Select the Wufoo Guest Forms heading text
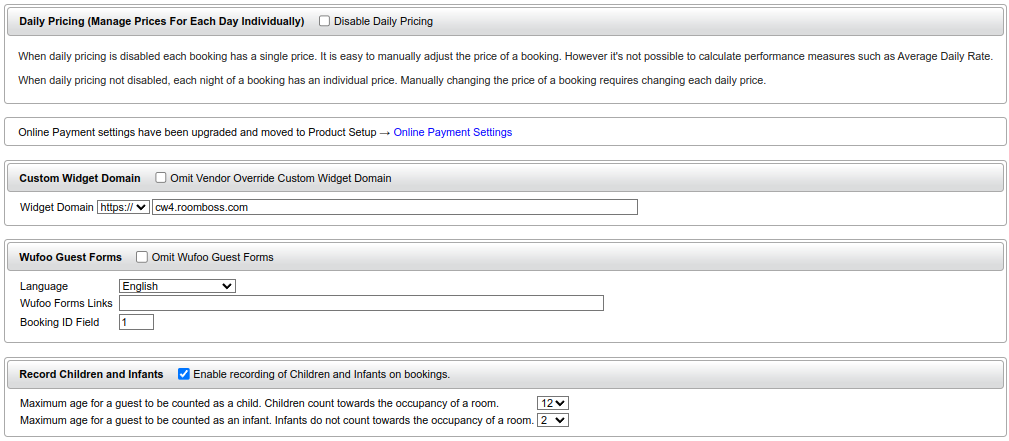1009x441 pixels. pos(70,257)
